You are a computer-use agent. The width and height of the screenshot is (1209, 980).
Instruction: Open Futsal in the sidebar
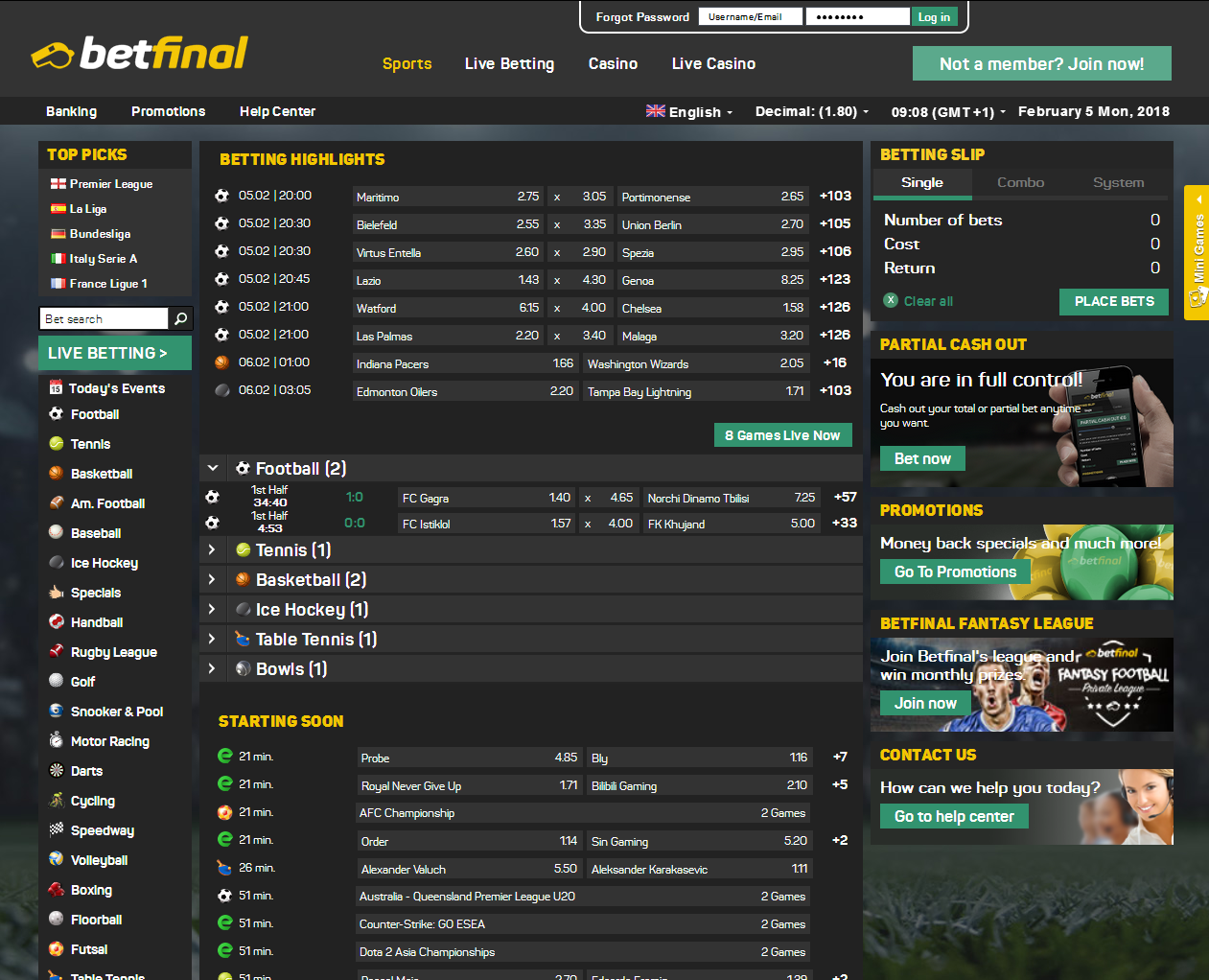[x=89, y=949]
